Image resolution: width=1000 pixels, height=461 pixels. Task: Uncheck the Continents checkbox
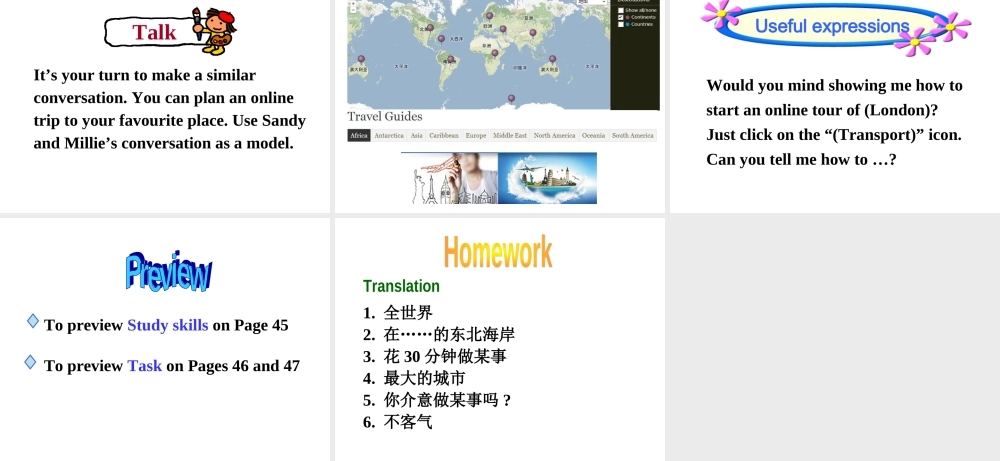tap(621, 17)
